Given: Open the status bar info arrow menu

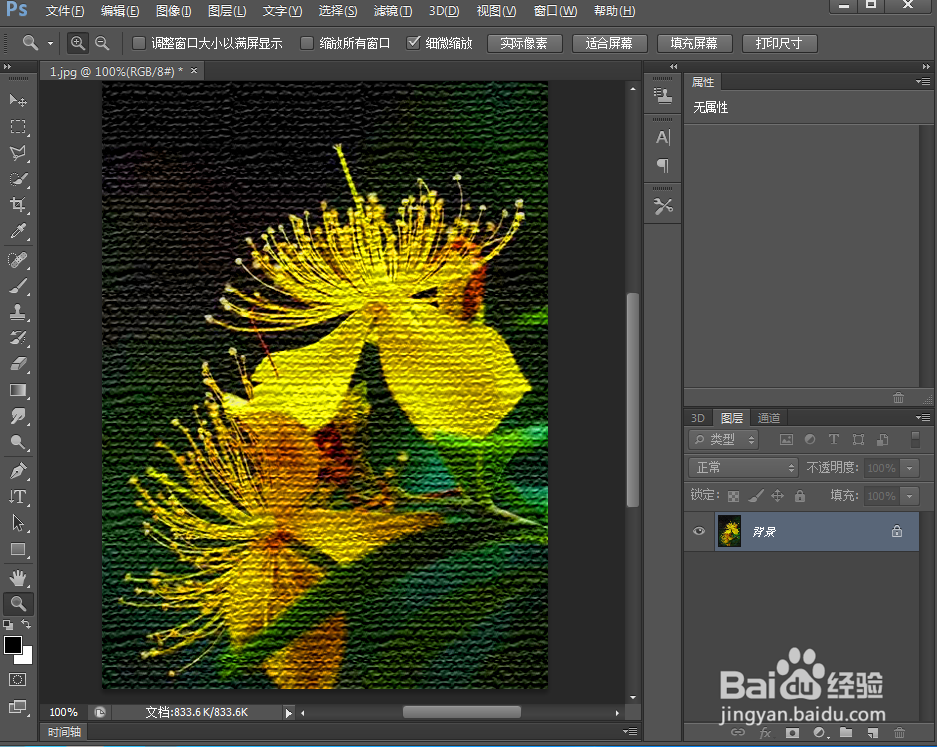Looking at the screenshot, I should click(x=289, y=712).
